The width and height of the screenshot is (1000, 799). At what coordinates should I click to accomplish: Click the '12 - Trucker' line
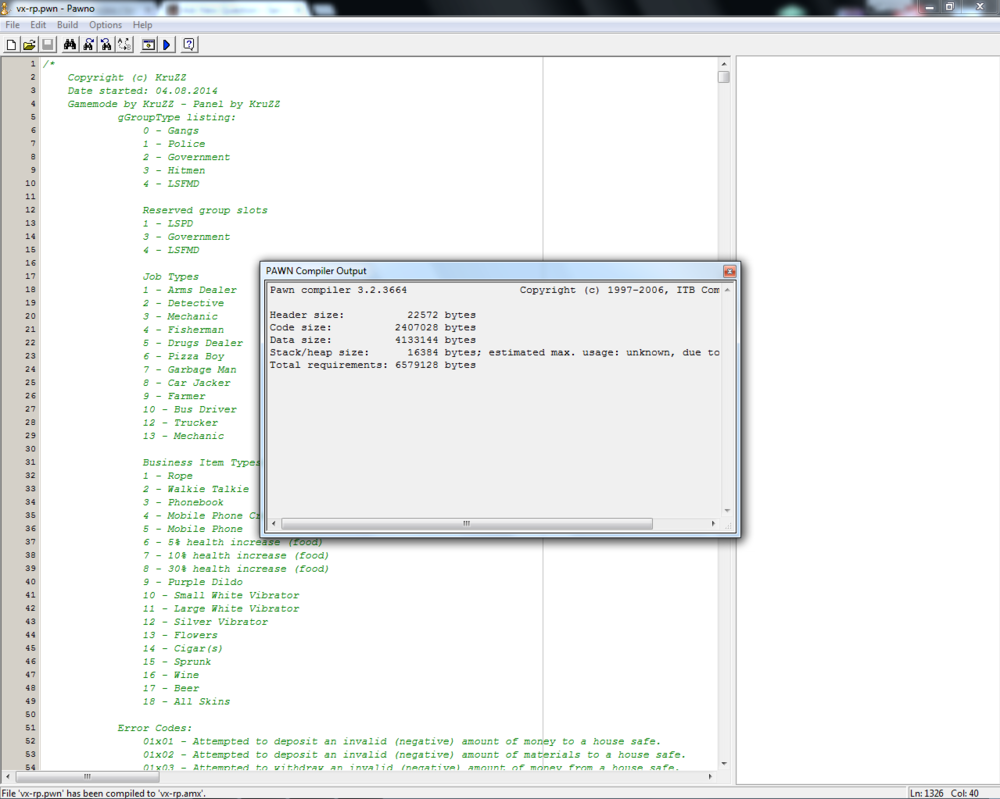180,423
